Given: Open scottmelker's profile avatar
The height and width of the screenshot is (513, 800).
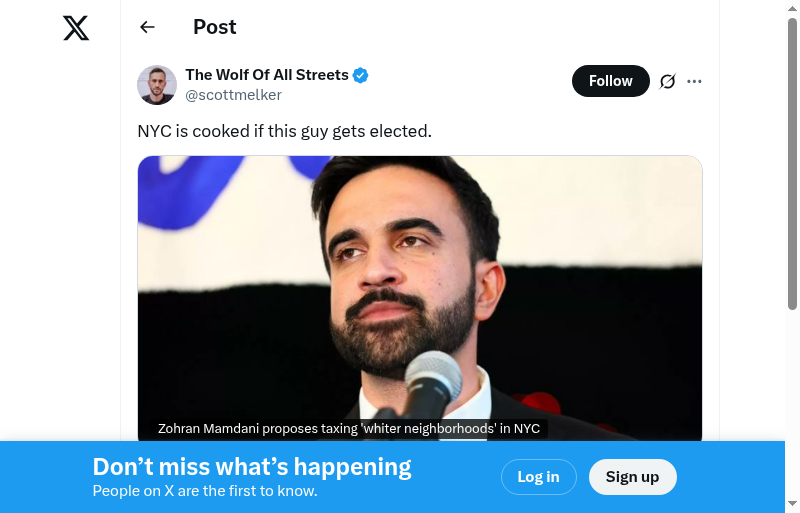Looking at the screenshot, I should pyautogui.click(x=157, y=85).
